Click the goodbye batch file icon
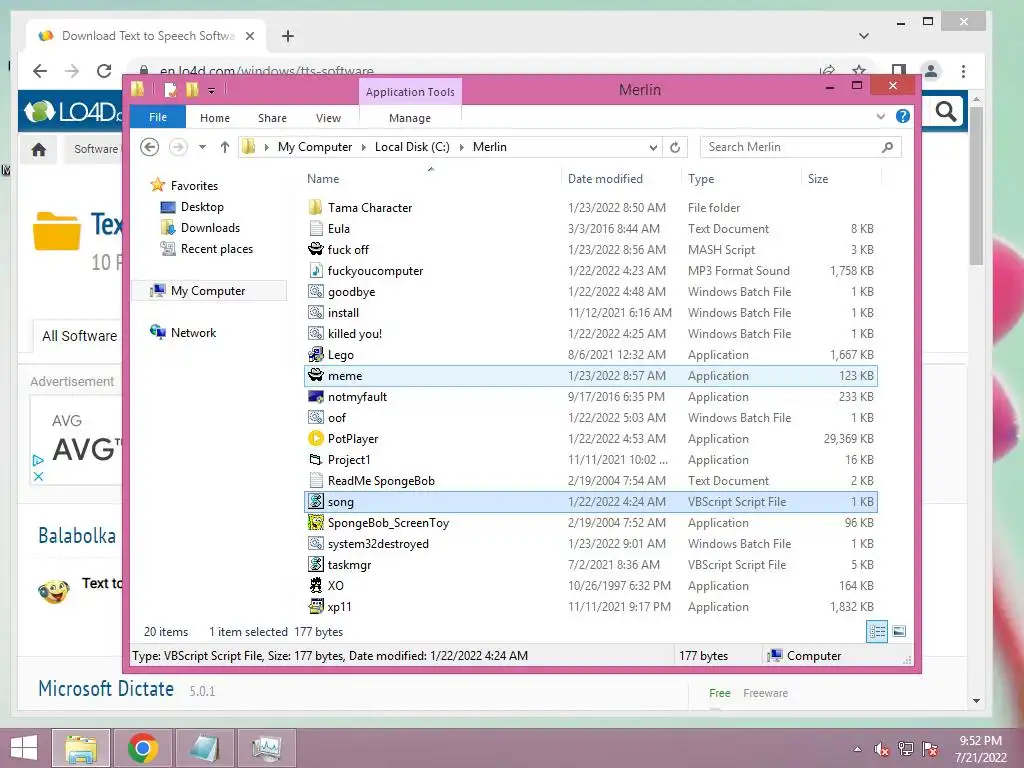The image size is (1024, 768). click(315, 291)
